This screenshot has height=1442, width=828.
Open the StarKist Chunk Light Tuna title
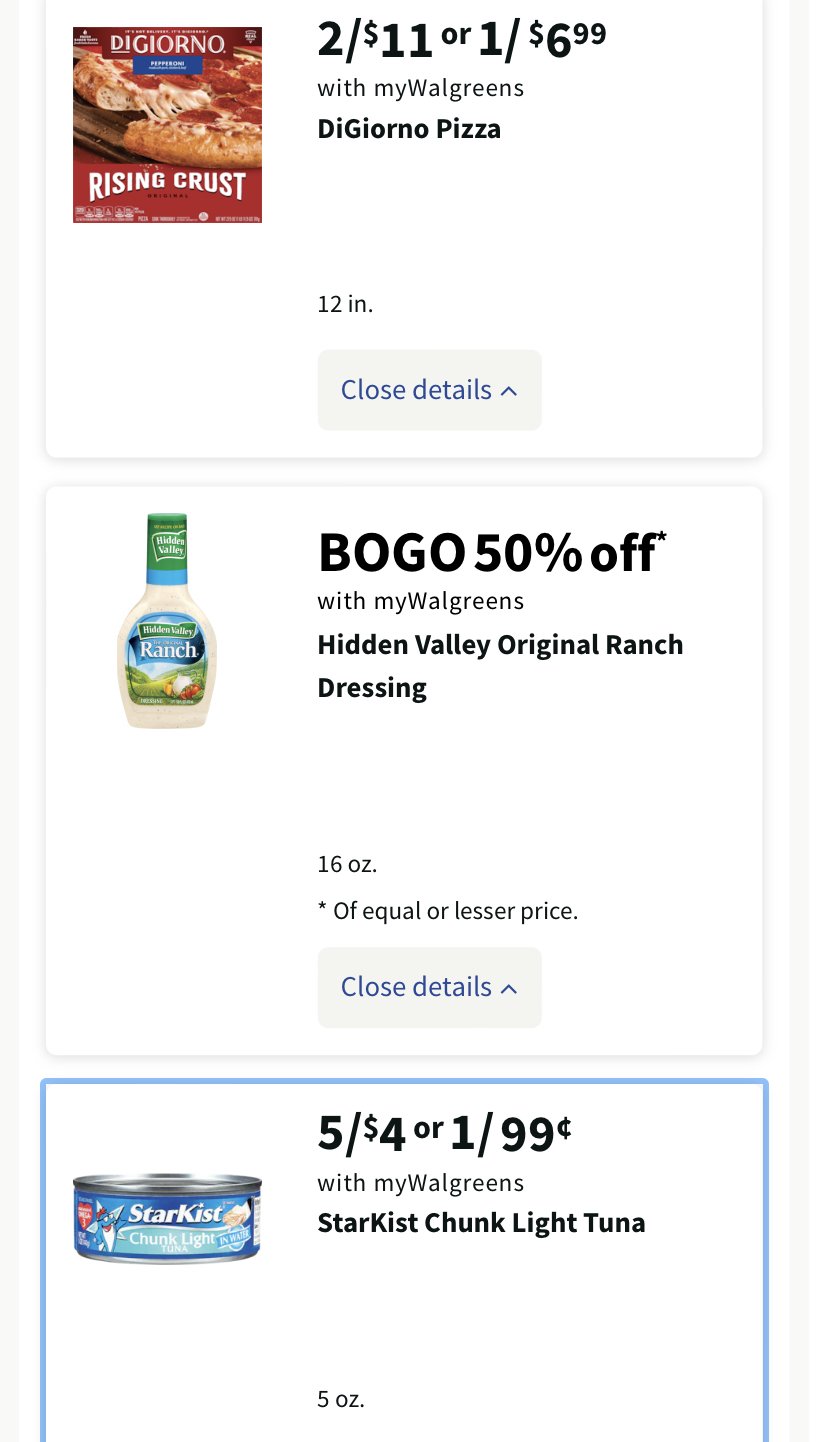481,1222
